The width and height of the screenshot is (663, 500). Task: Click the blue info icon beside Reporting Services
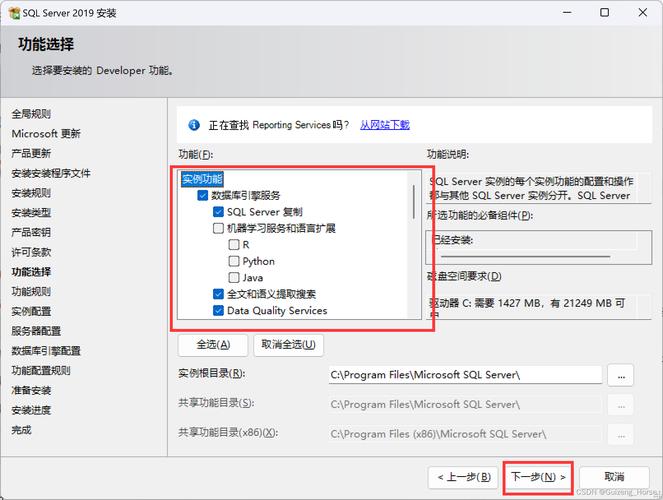click(x=194, y=125)
